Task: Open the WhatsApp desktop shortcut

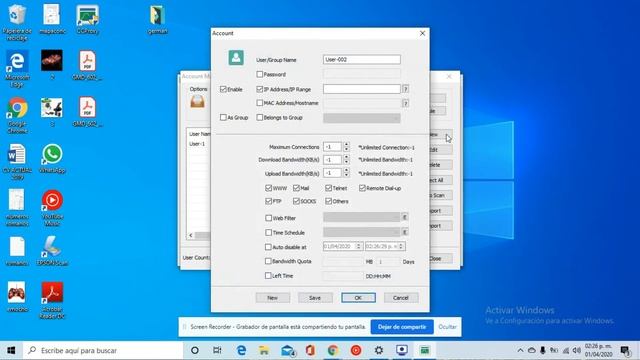Action: tap(52, 158)
